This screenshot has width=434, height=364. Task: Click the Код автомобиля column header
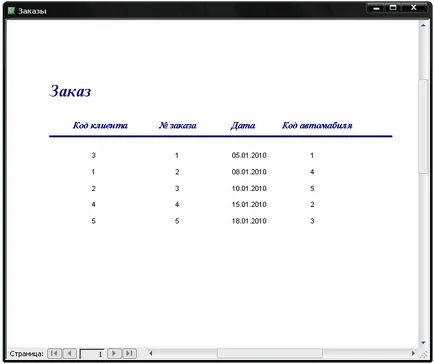317,126
